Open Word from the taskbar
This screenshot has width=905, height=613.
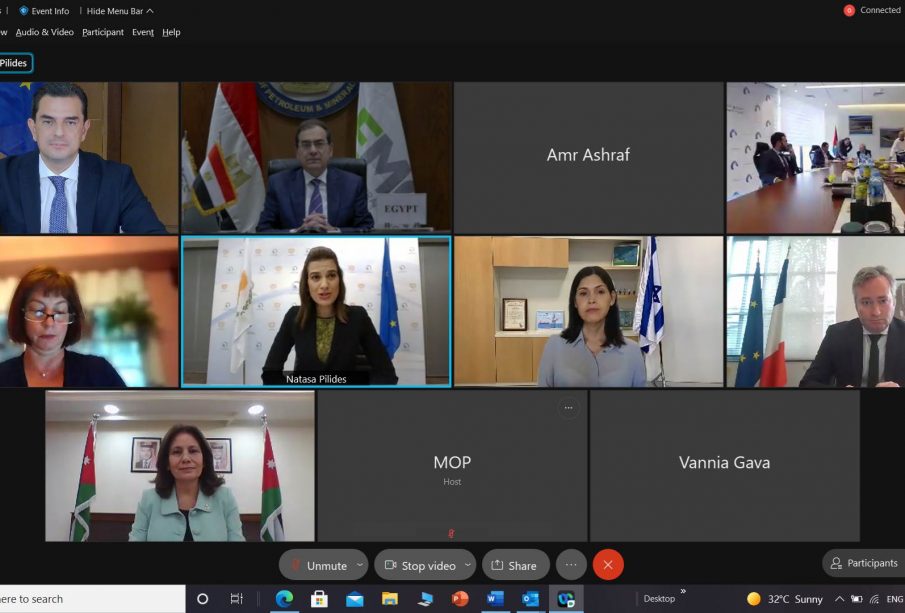click(x=495, y=599)
